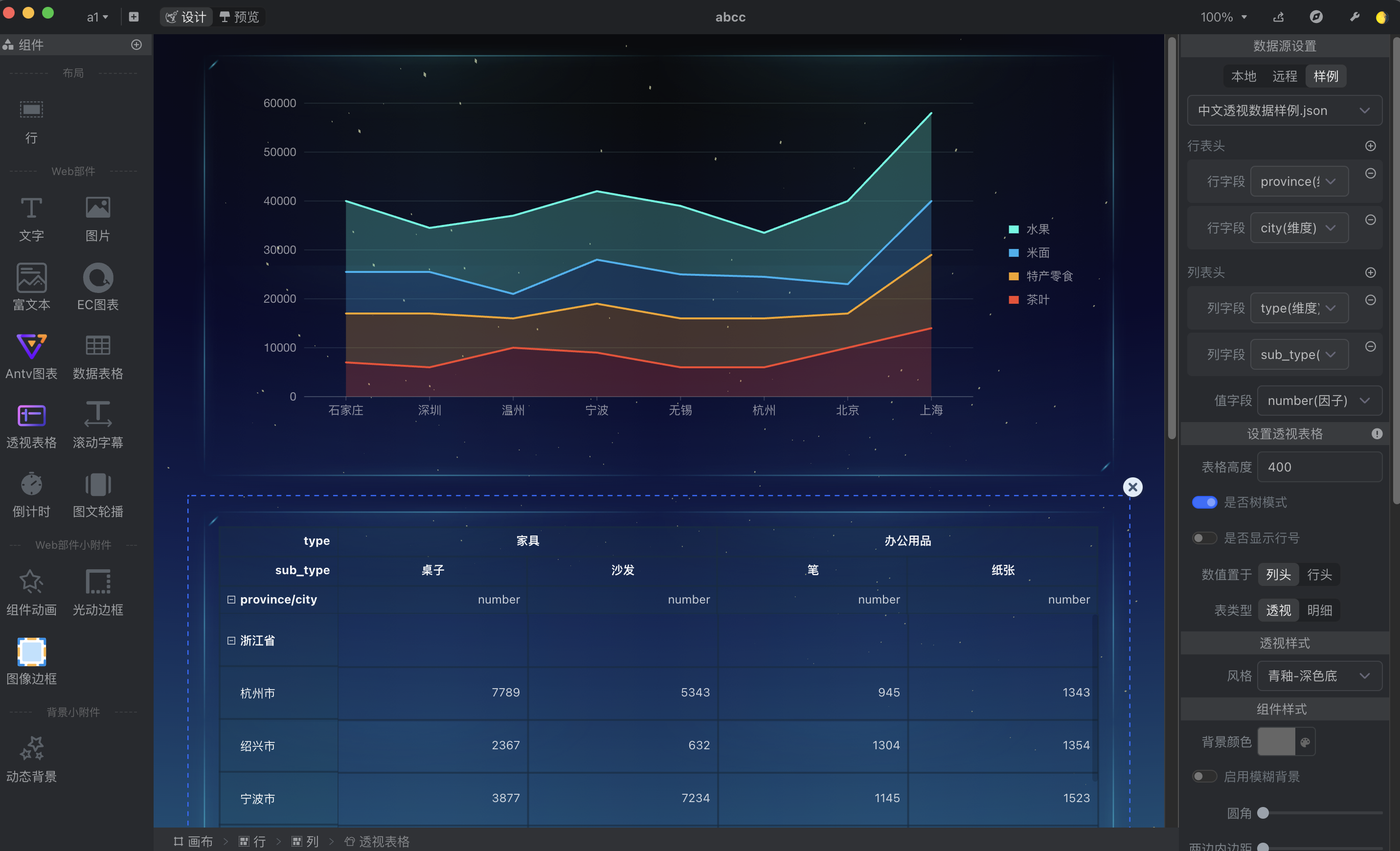This screenshot has height=851, width=1400.
Task: Turn on 启用模糊背景 switch
Action: click(x=1204, y=776)
